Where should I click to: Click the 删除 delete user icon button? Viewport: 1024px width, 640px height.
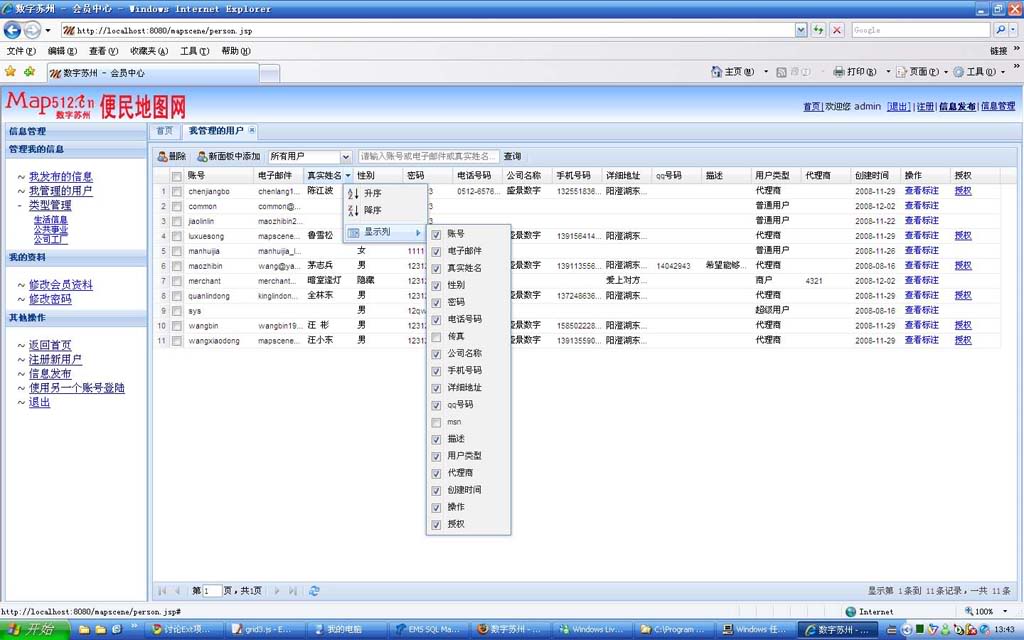pos(172,157)
